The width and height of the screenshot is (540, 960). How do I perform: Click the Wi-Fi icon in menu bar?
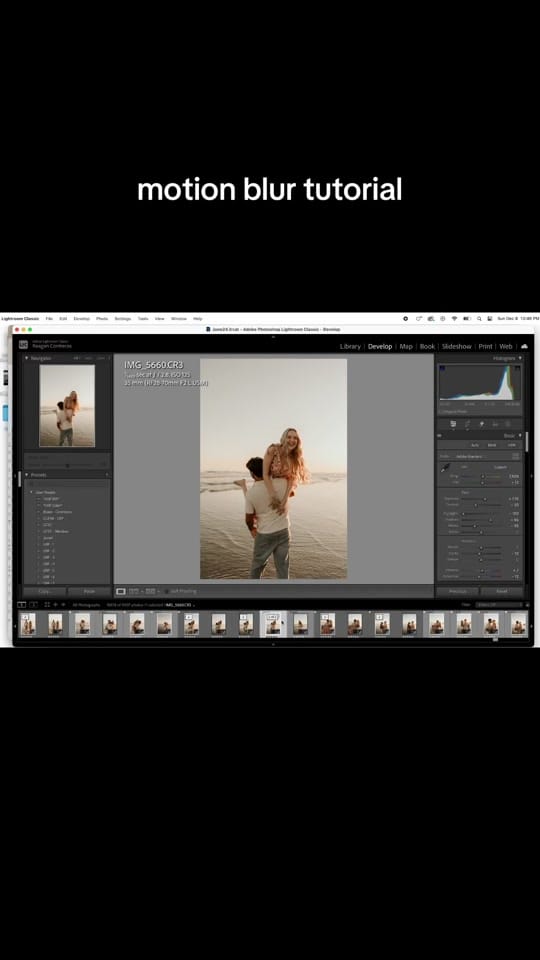pyautogui.click(x=454, y=318)
